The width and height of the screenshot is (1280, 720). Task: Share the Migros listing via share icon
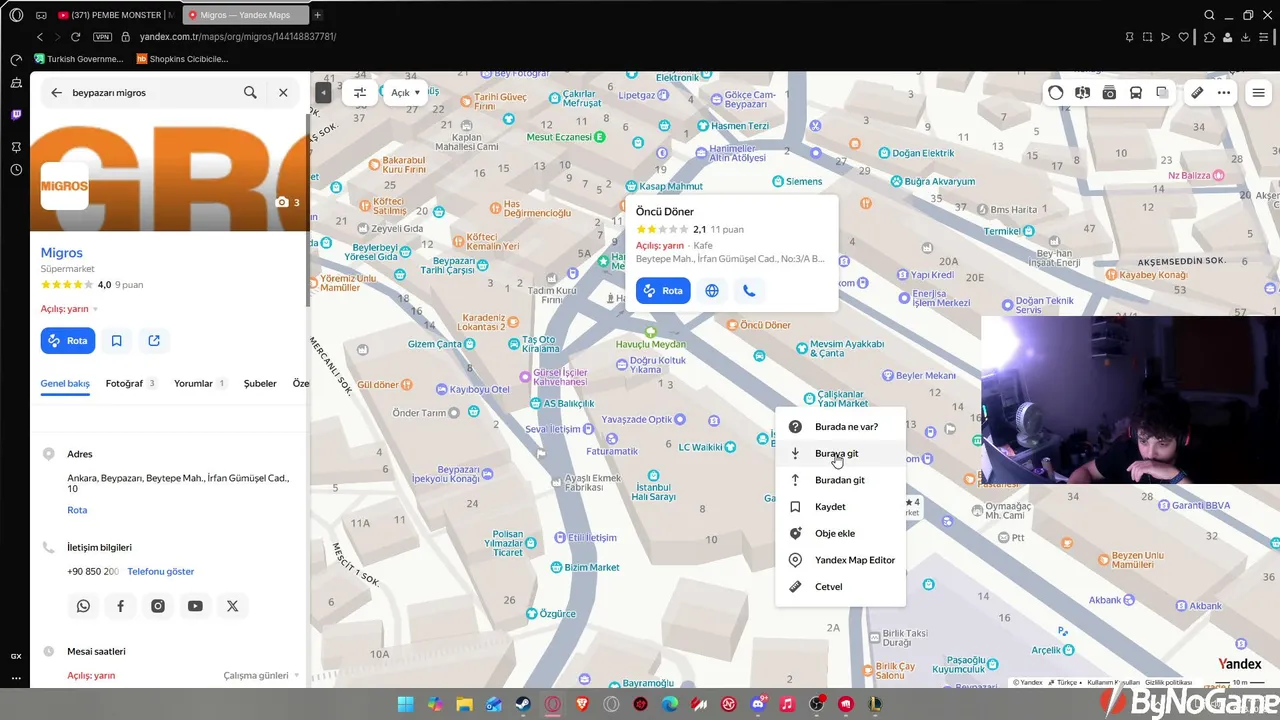[154, 341]
